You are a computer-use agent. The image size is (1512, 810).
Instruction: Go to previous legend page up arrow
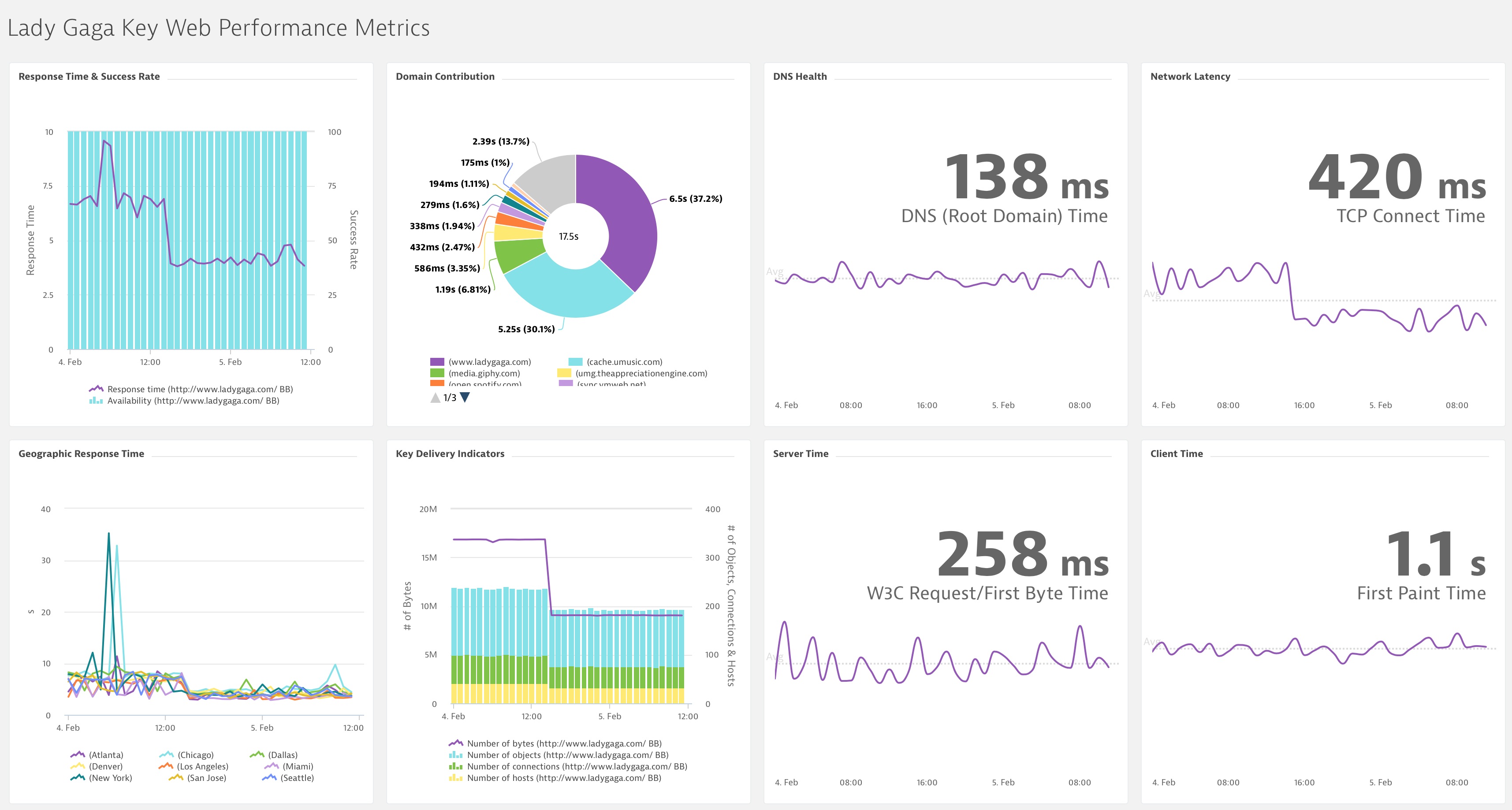coord(436,398)
